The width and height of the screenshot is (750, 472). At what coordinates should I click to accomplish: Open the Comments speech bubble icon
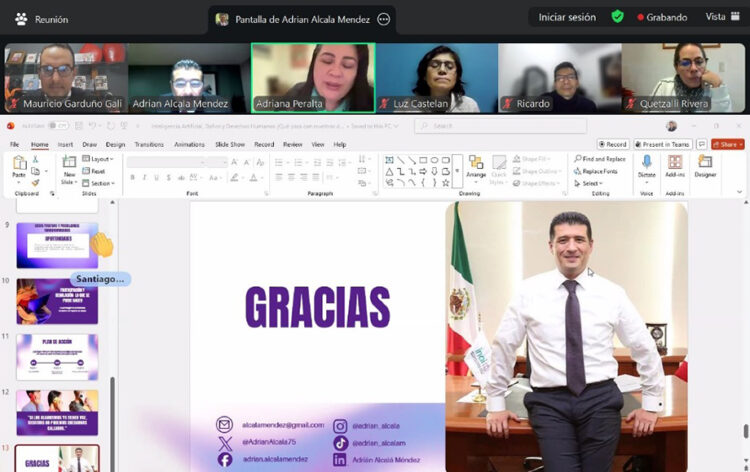point(702,144)
